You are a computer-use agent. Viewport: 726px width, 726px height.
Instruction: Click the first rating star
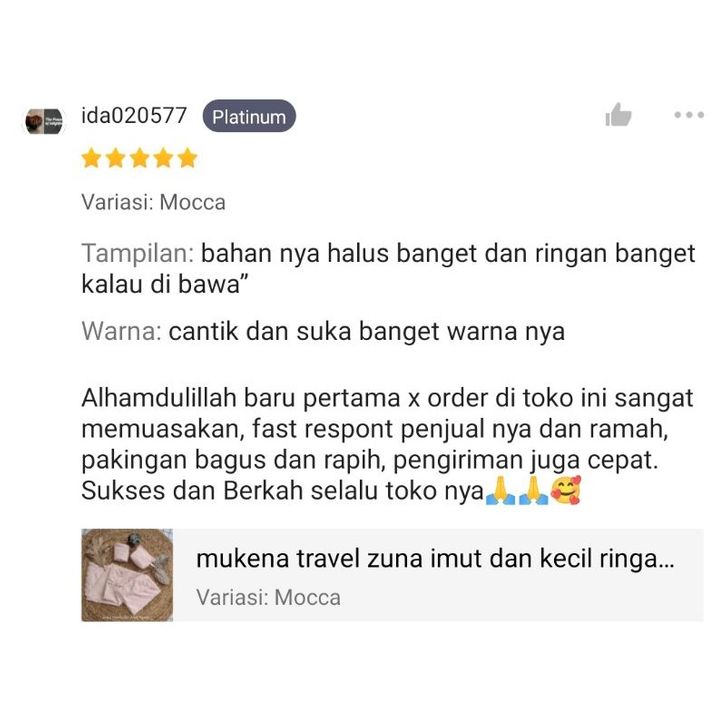coord(91,158)
